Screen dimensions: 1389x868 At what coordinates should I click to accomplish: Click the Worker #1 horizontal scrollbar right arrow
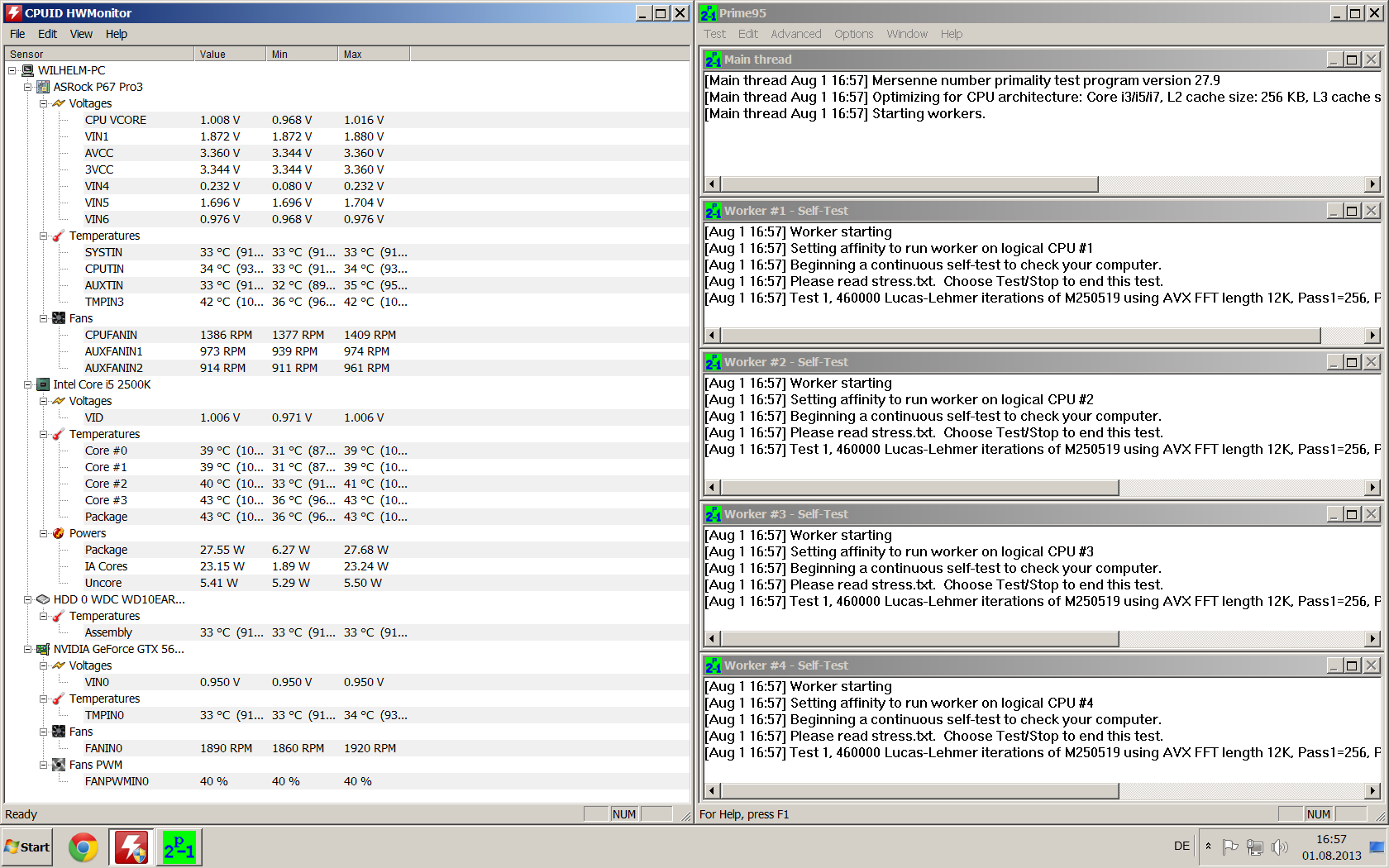click(1372, 335)
